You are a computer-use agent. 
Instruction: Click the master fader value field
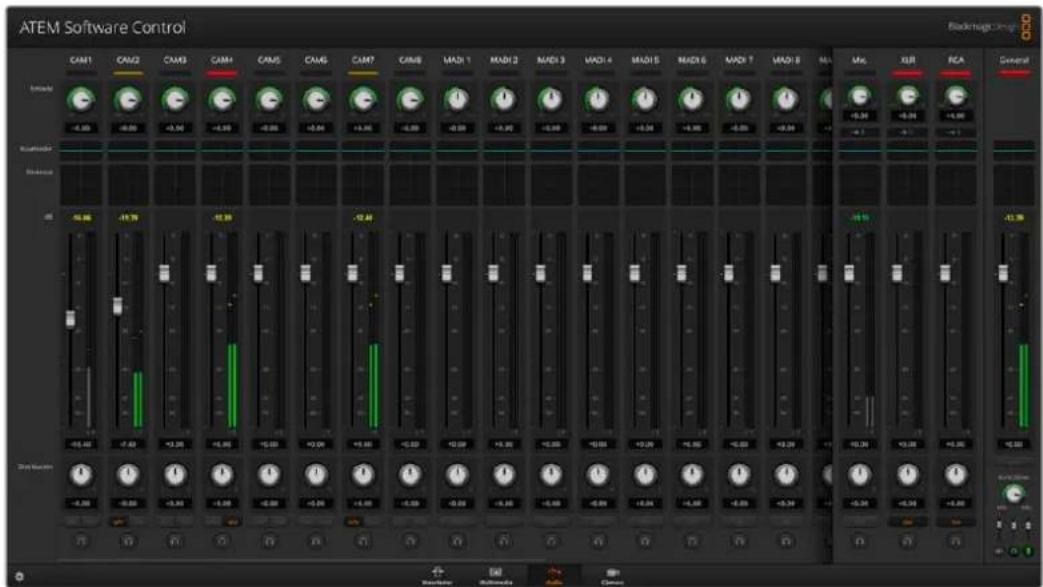(1014, 444)
